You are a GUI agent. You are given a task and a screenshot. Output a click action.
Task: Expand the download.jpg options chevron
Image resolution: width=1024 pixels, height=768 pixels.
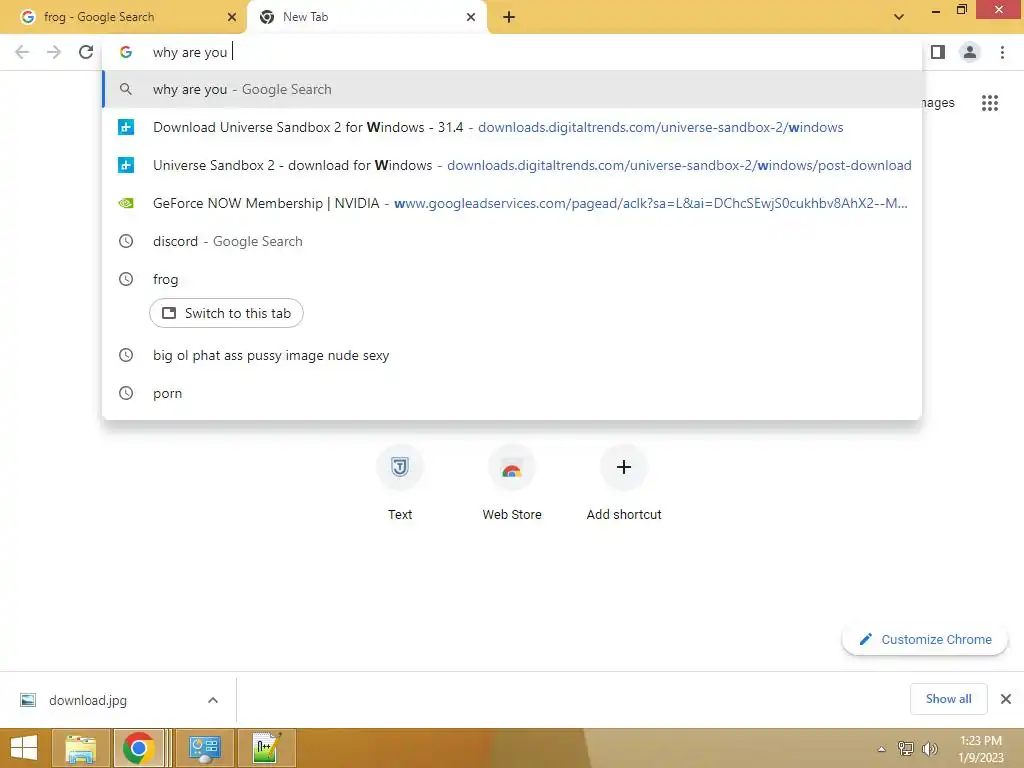coord(213,700)
